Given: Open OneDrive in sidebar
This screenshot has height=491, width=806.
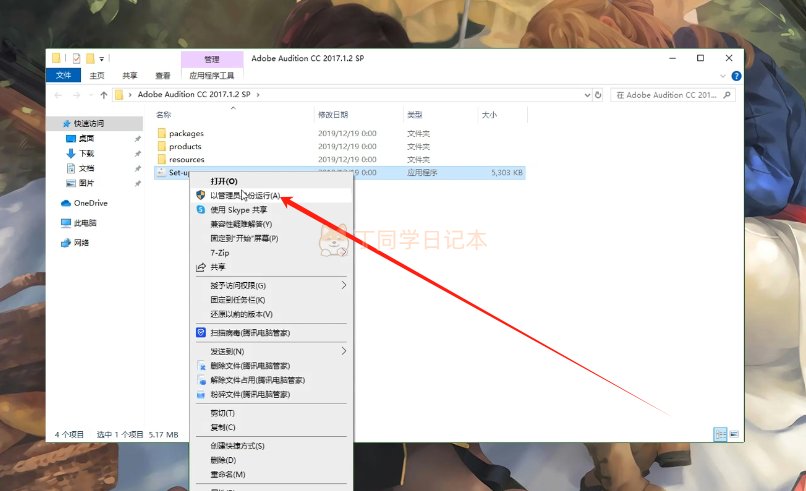Looking at the screenshot, I should [90, 203].
